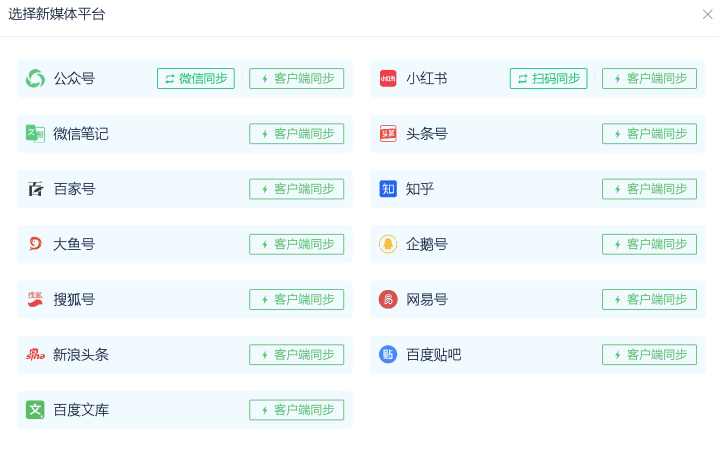This screenshot has width=719, height=454.
Task: Click the 企鹅号 yellow penguin icon
Action: pyautogui.click(x=388, y=244)
